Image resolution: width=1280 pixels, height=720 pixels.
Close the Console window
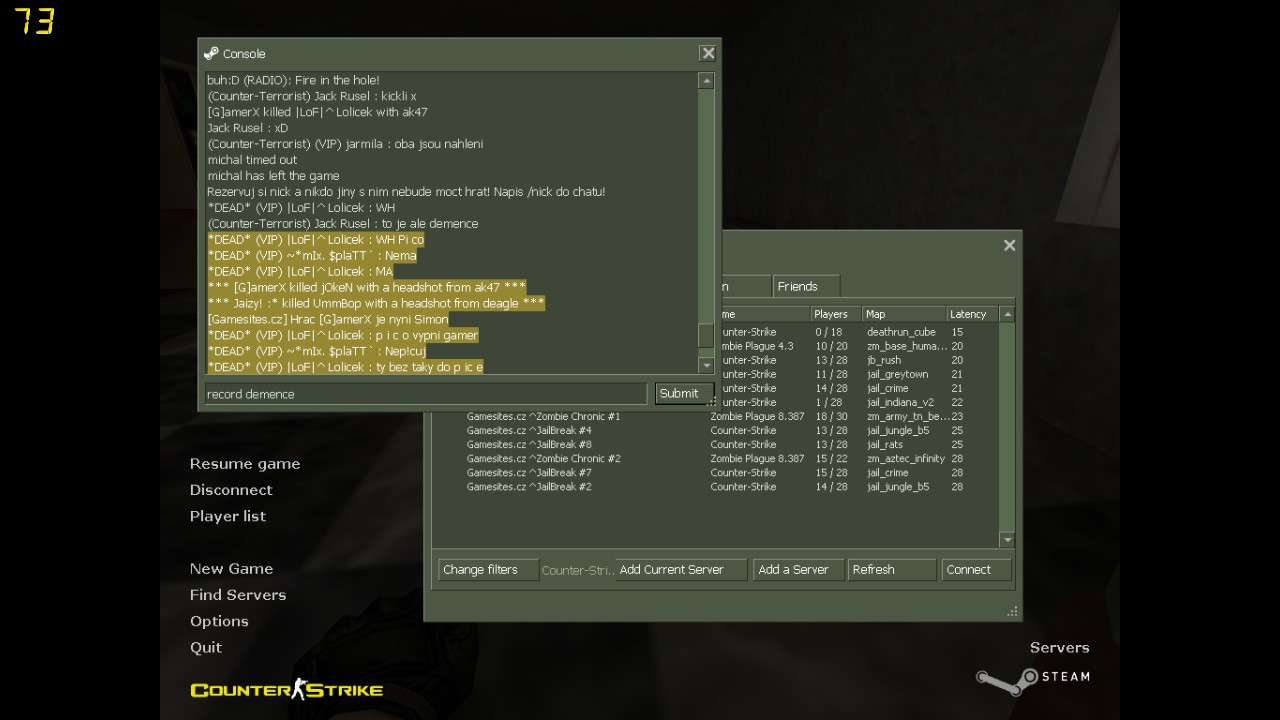tap(708, 53)
